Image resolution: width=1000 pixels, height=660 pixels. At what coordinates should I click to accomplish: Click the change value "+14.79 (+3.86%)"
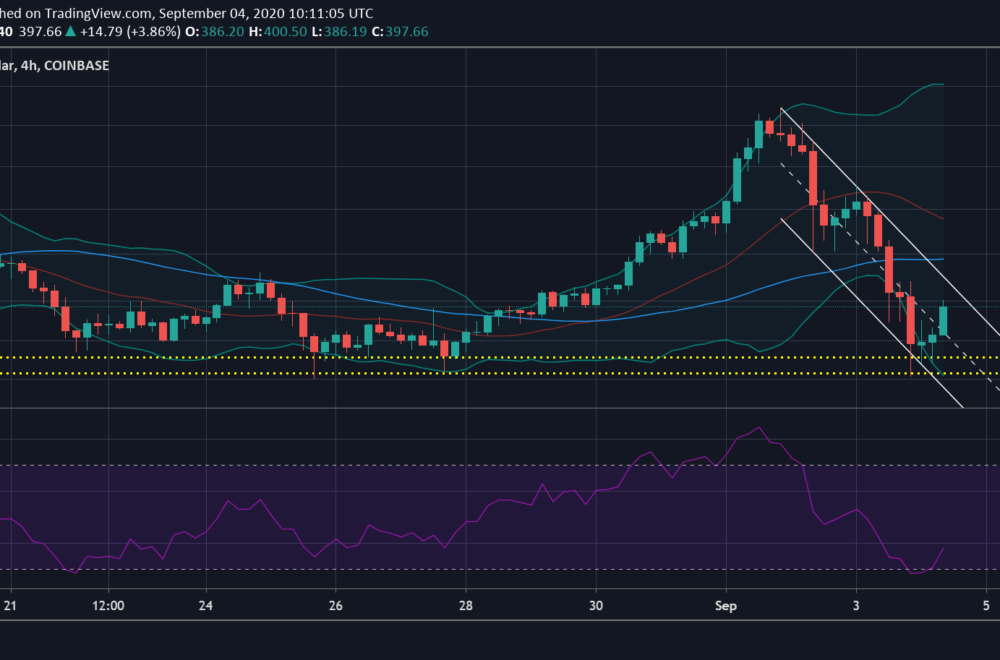point(130,32)
